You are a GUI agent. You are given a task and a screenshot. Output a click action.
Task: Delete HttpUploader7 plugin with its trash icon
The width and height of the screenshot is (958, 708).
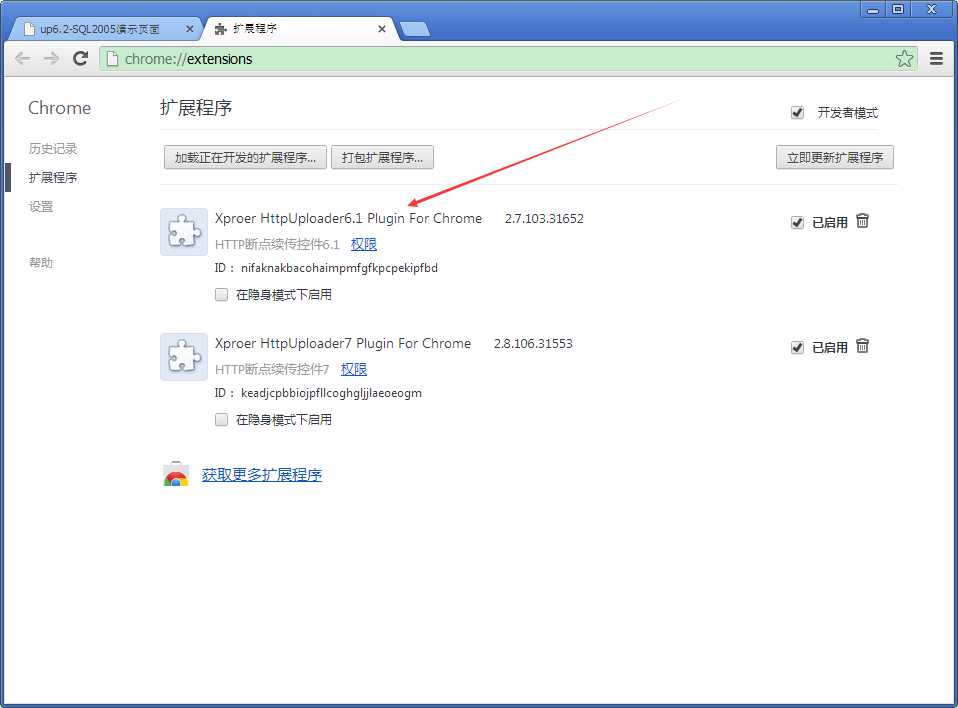tap(862, 346)
